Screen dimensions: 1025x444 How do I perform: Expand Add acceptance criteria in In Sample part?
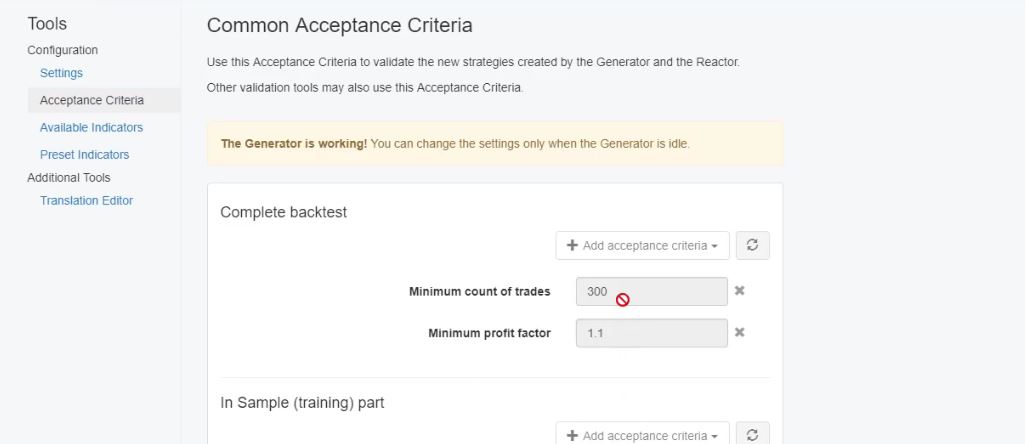642,435
